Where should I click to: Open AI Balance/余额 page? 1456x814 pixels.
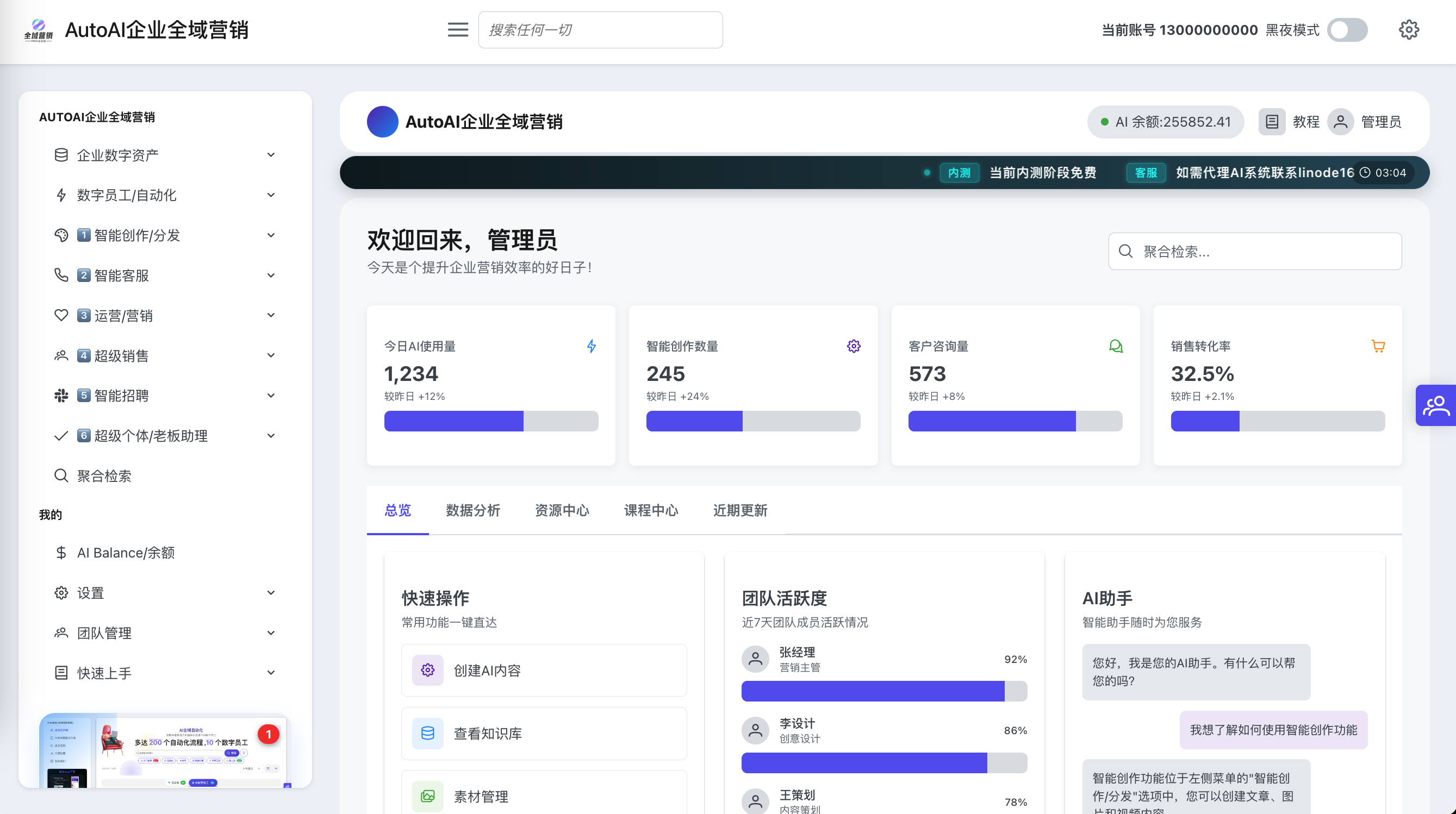pos(165,553)
